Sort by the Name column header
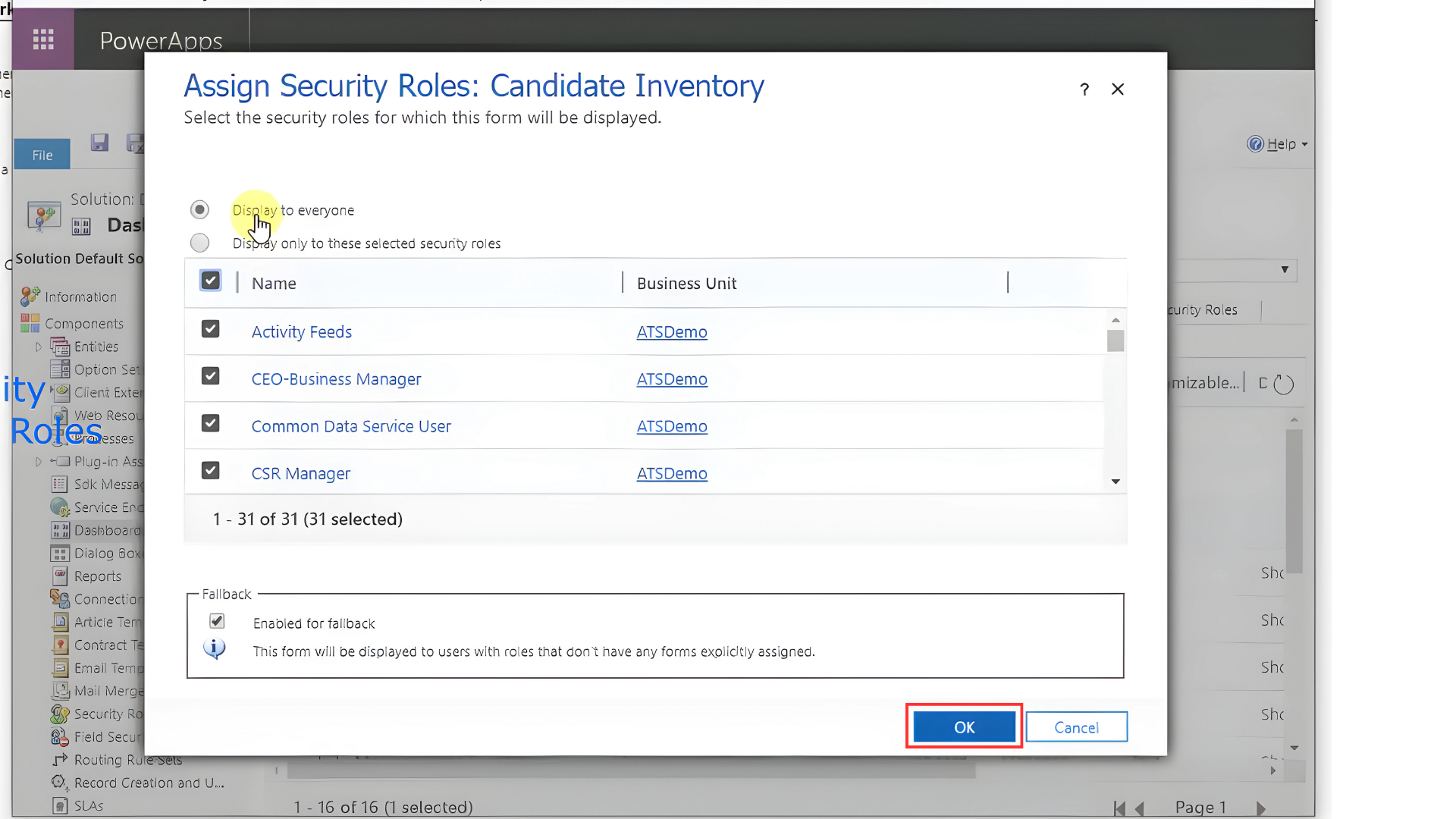The height and width of the screenshot is (819, 1456). [x=274, y=284]
